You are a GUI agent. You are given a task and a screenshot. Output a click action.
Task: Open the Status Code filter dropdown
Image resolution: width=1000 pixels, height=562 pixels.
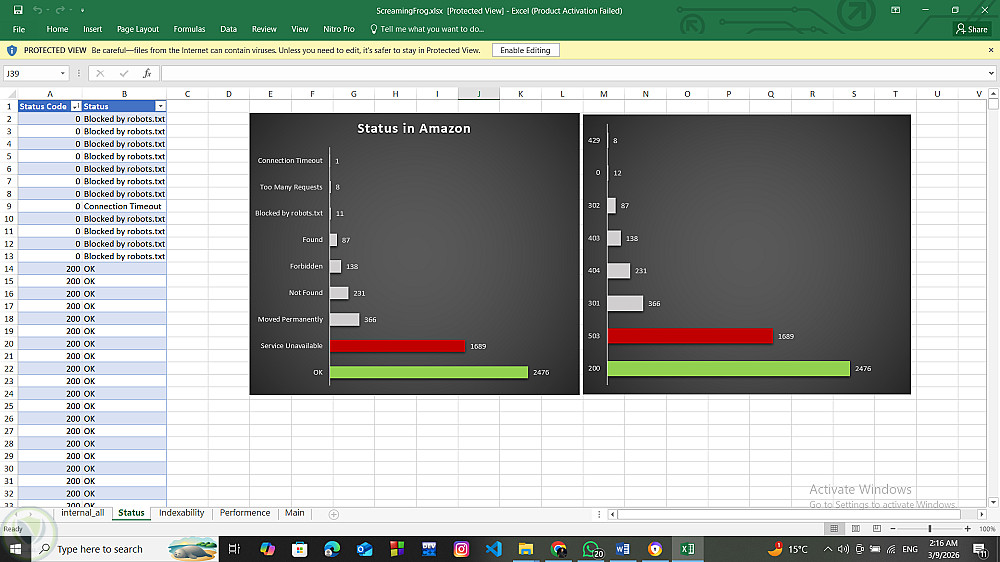pos(76,107)
